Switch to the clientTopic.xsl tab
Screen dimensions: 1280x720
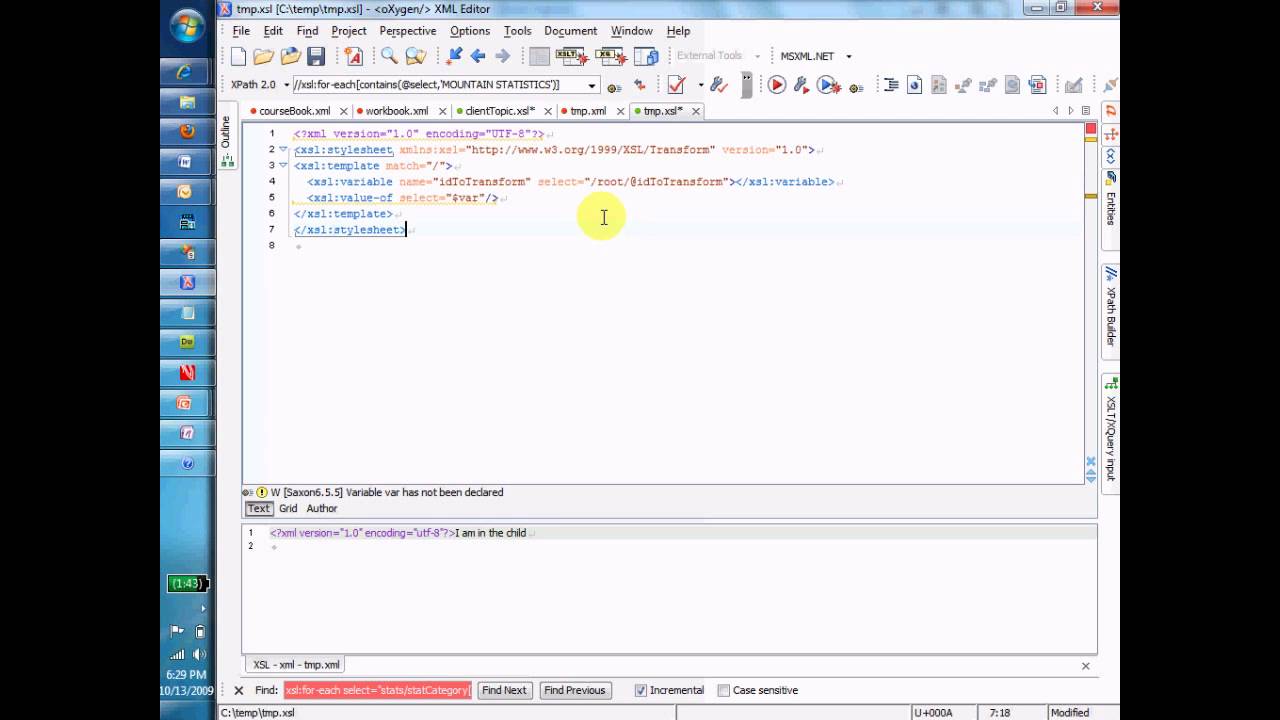[499, 111]
